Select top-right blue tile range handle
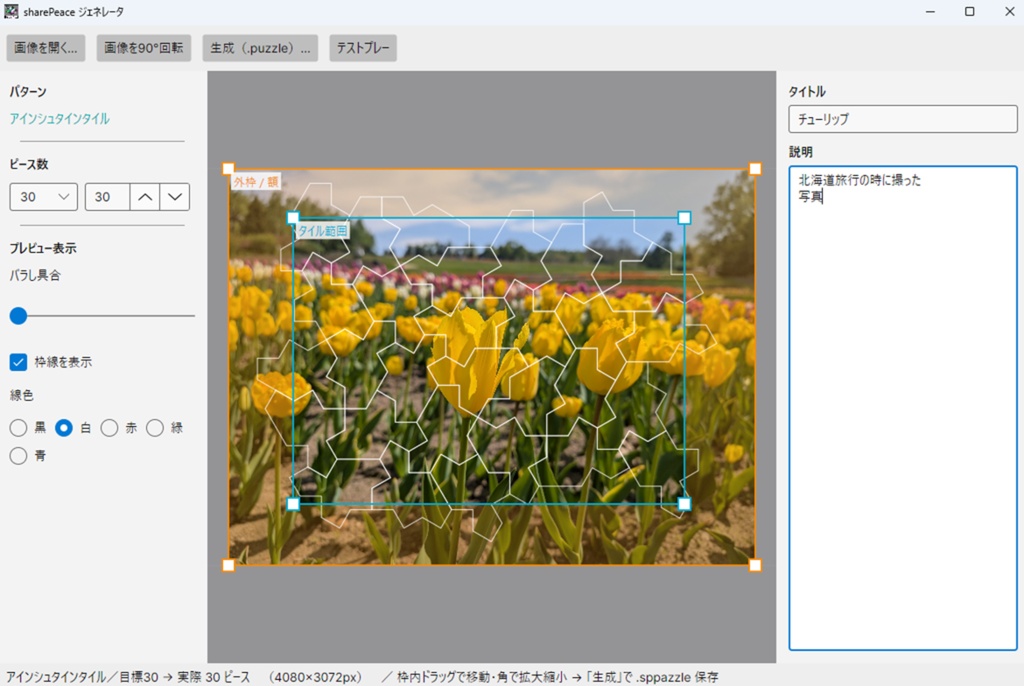 684,218
